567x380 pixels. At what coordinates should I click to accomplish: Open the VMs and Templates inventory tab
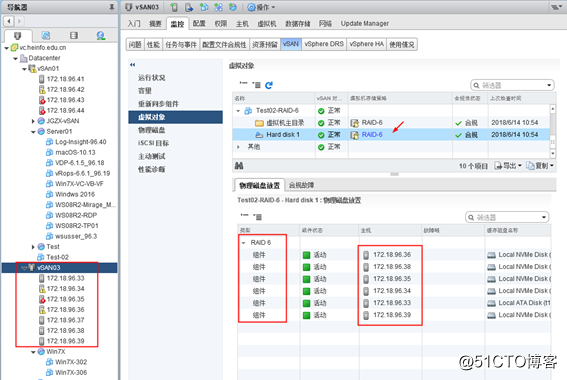click(x=46, y=35)
